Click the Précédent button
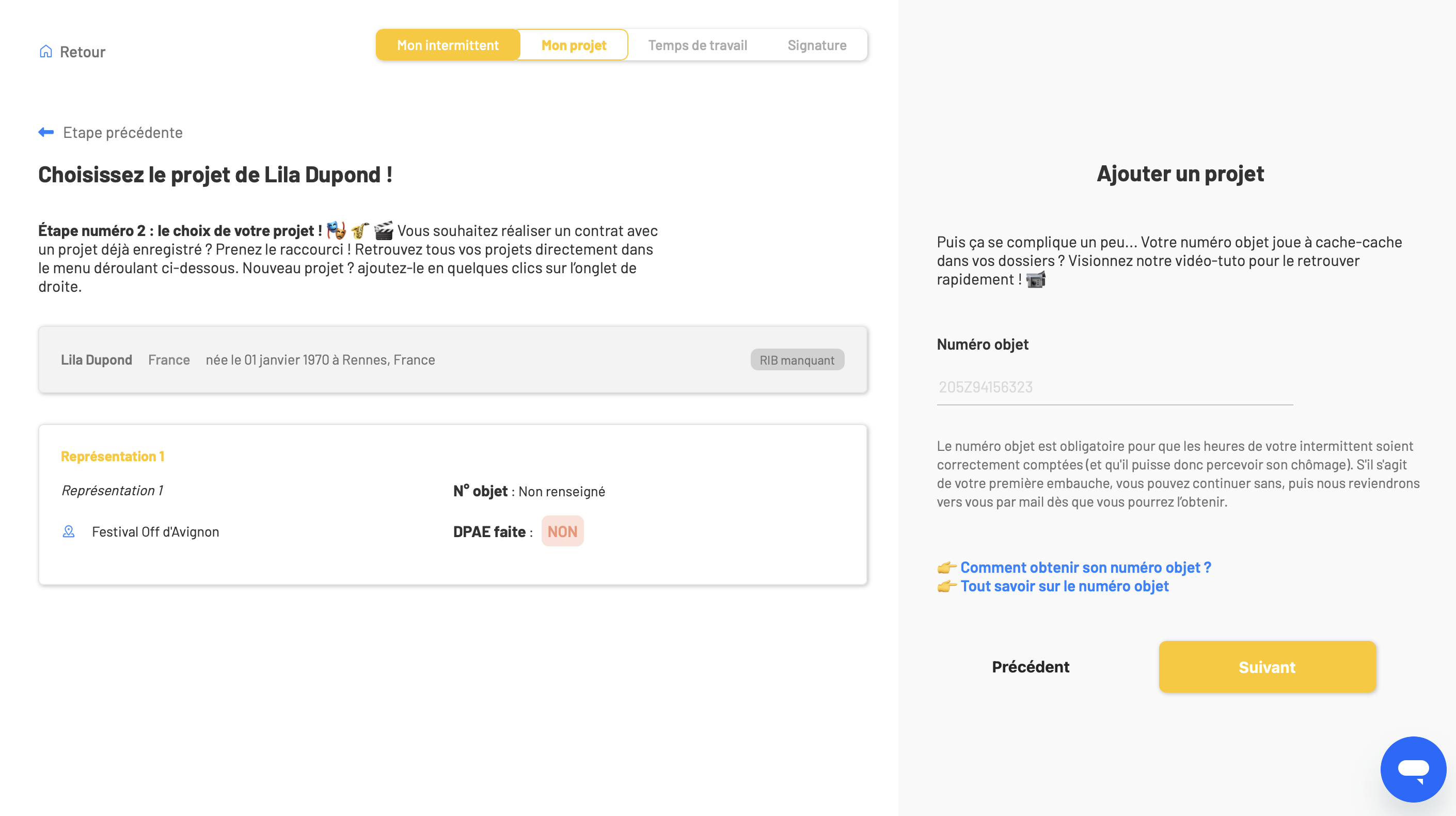This screenshot has height=816, width=1456. (1031, 667)
